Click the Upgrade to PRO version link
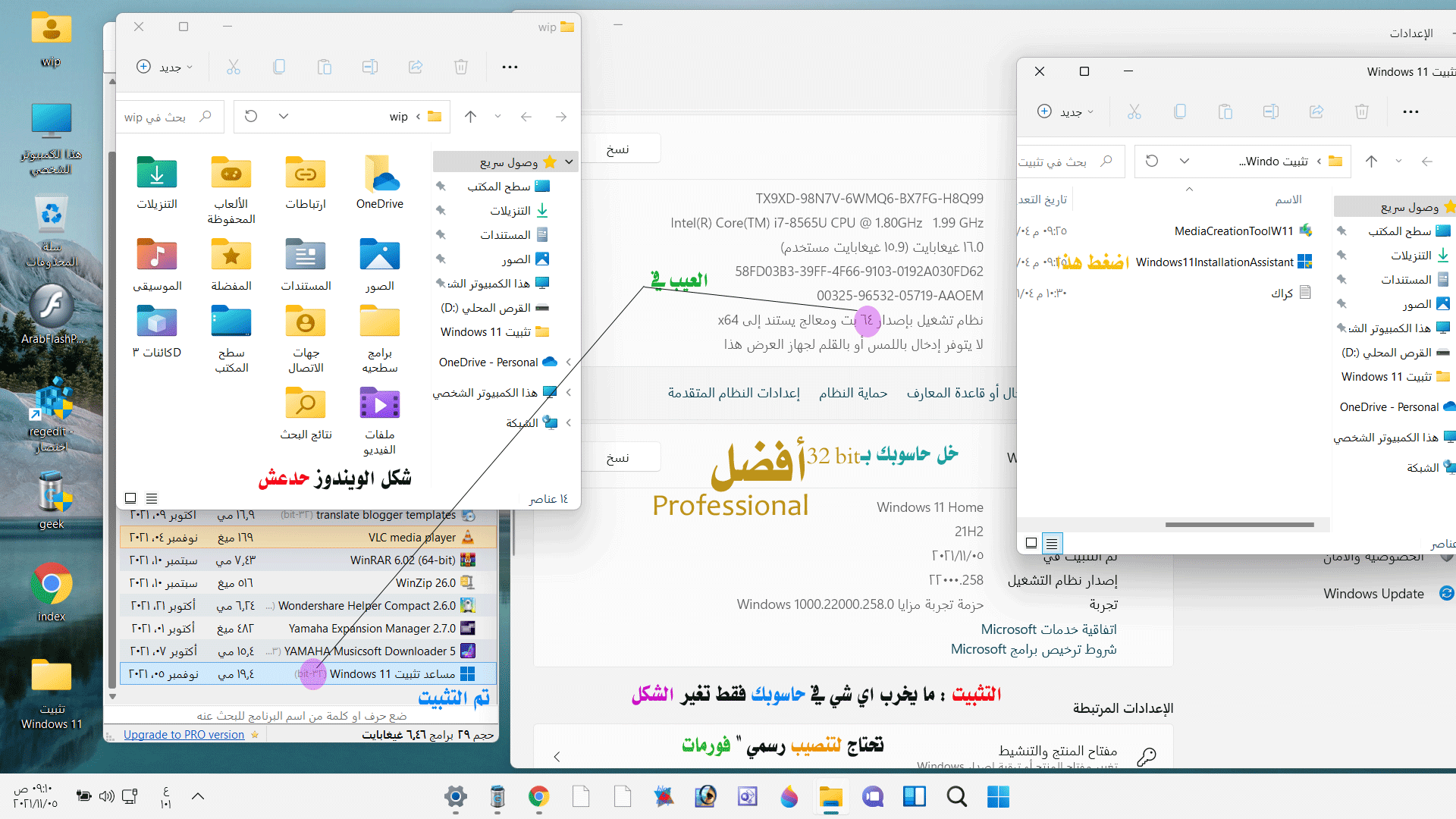The image size is (1456, 819). click(x=184, y=735)
